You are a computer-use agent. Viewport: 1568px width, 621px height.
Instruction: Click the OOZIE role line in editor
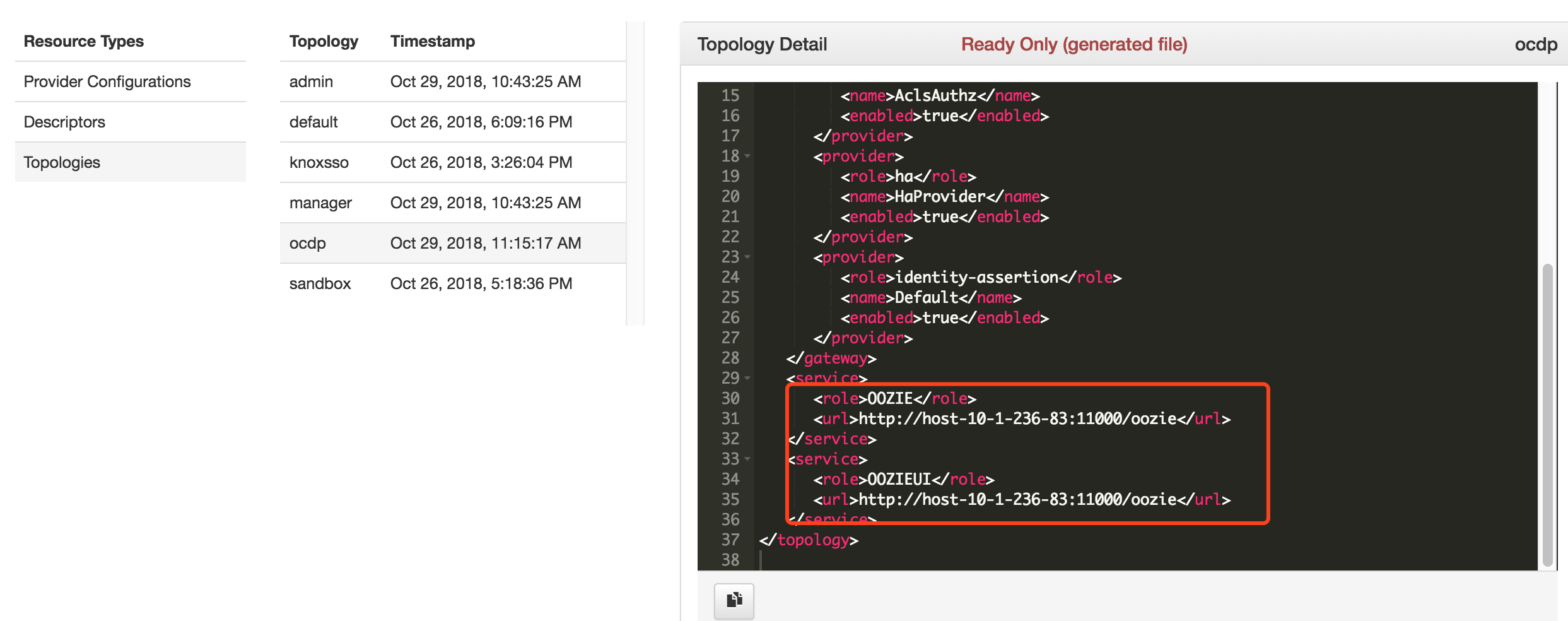(894, 398)
